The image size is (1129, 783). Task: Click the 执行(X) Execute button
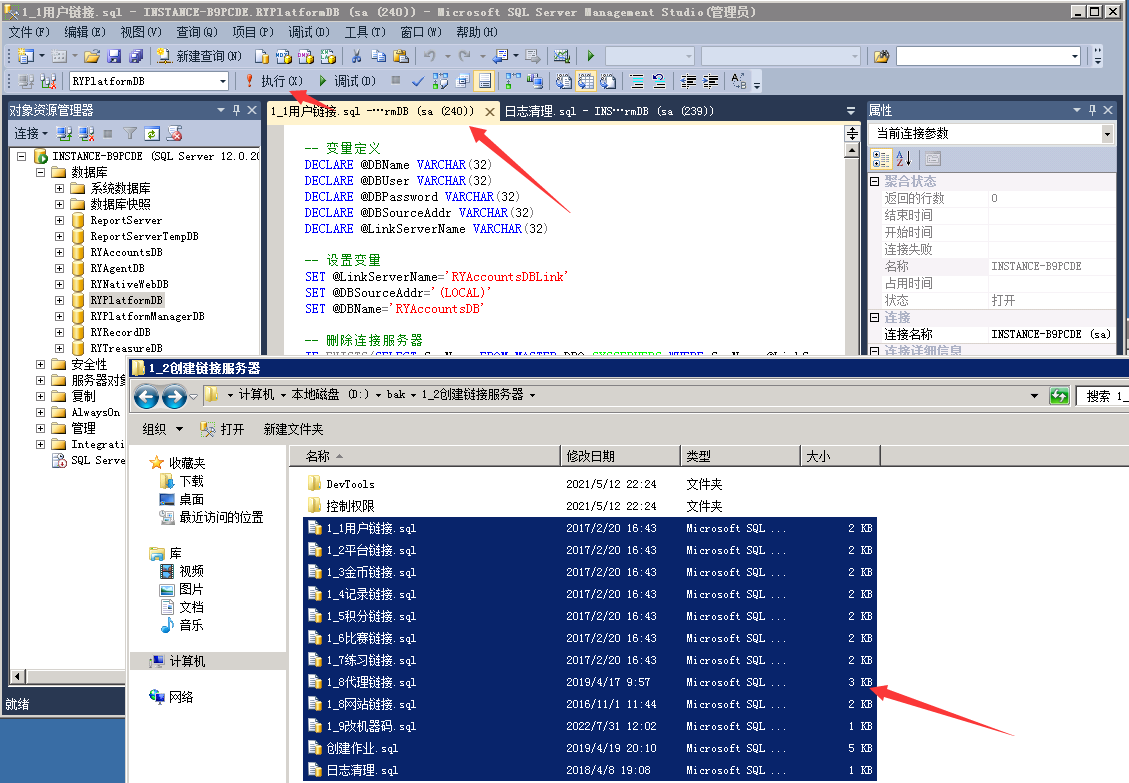click(274, 81)
